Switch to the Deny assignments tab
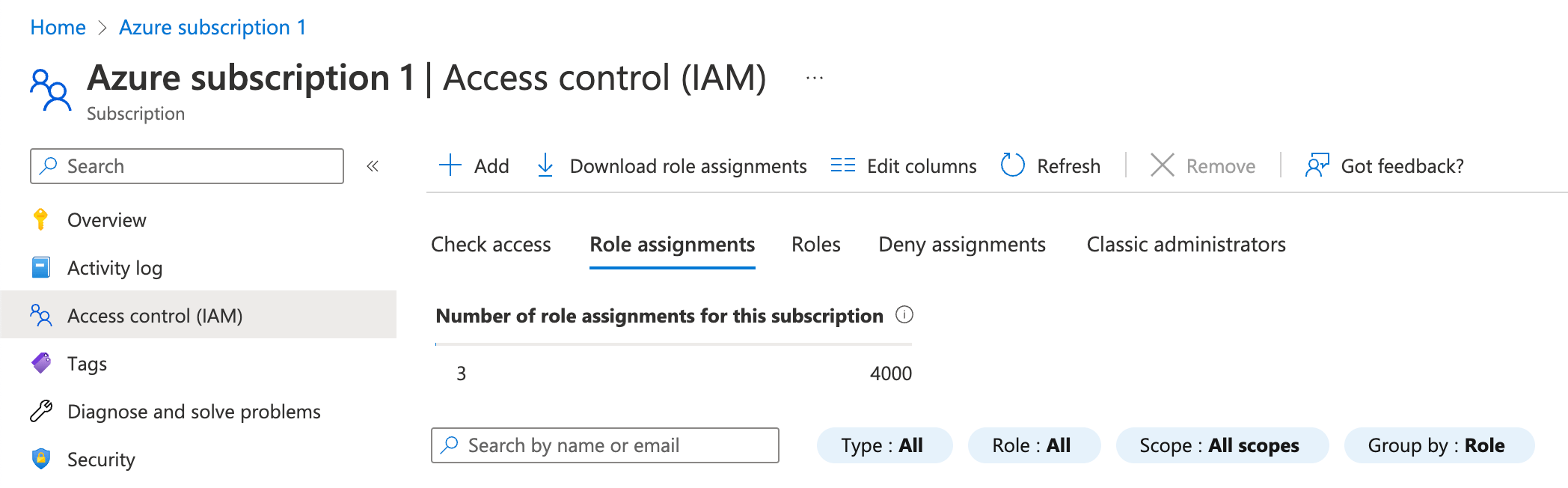1568x488 pixels. tap(961, 245)
